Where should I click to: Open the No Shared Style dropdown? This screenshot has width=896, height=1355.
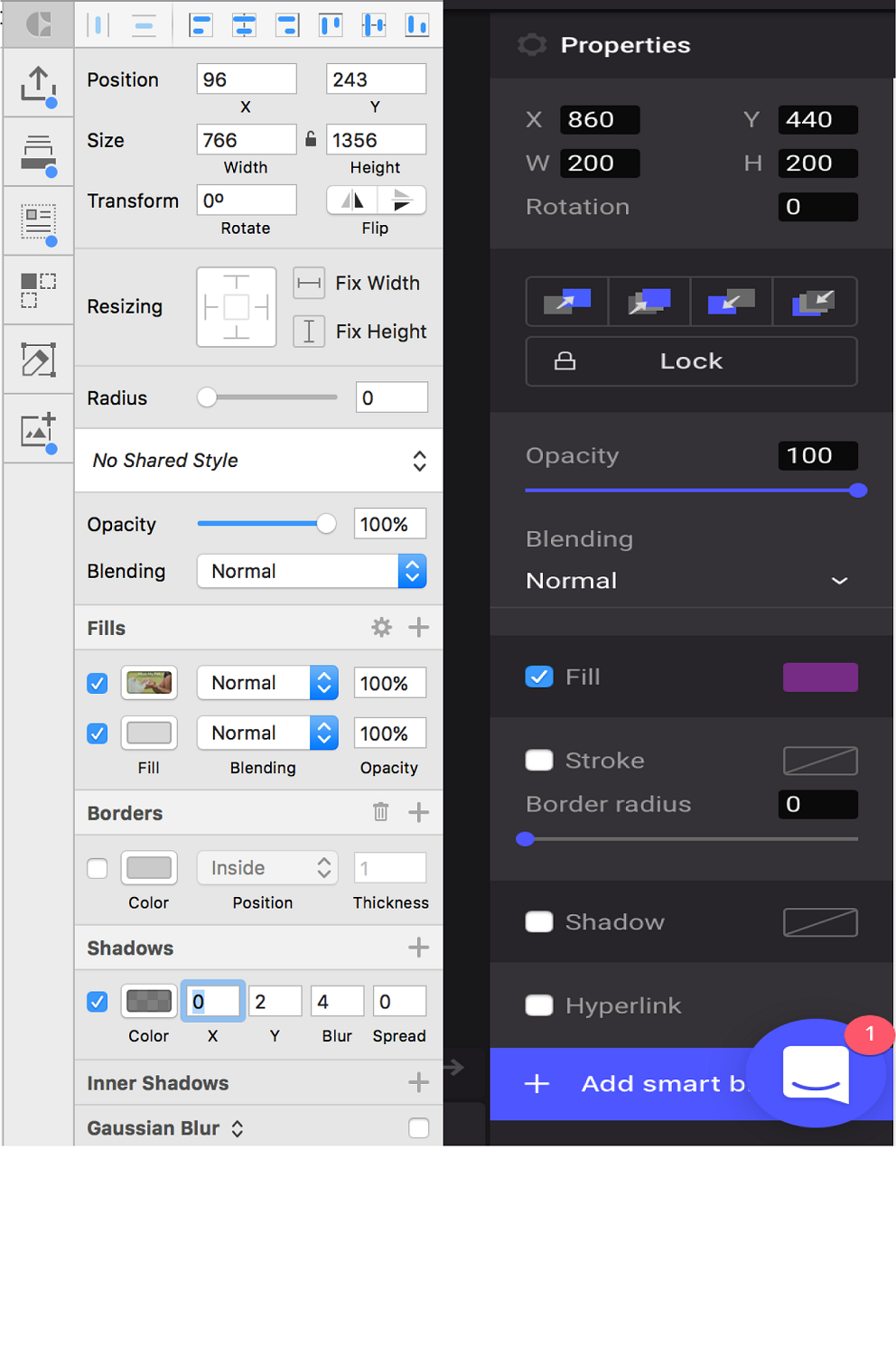(258, 461)
